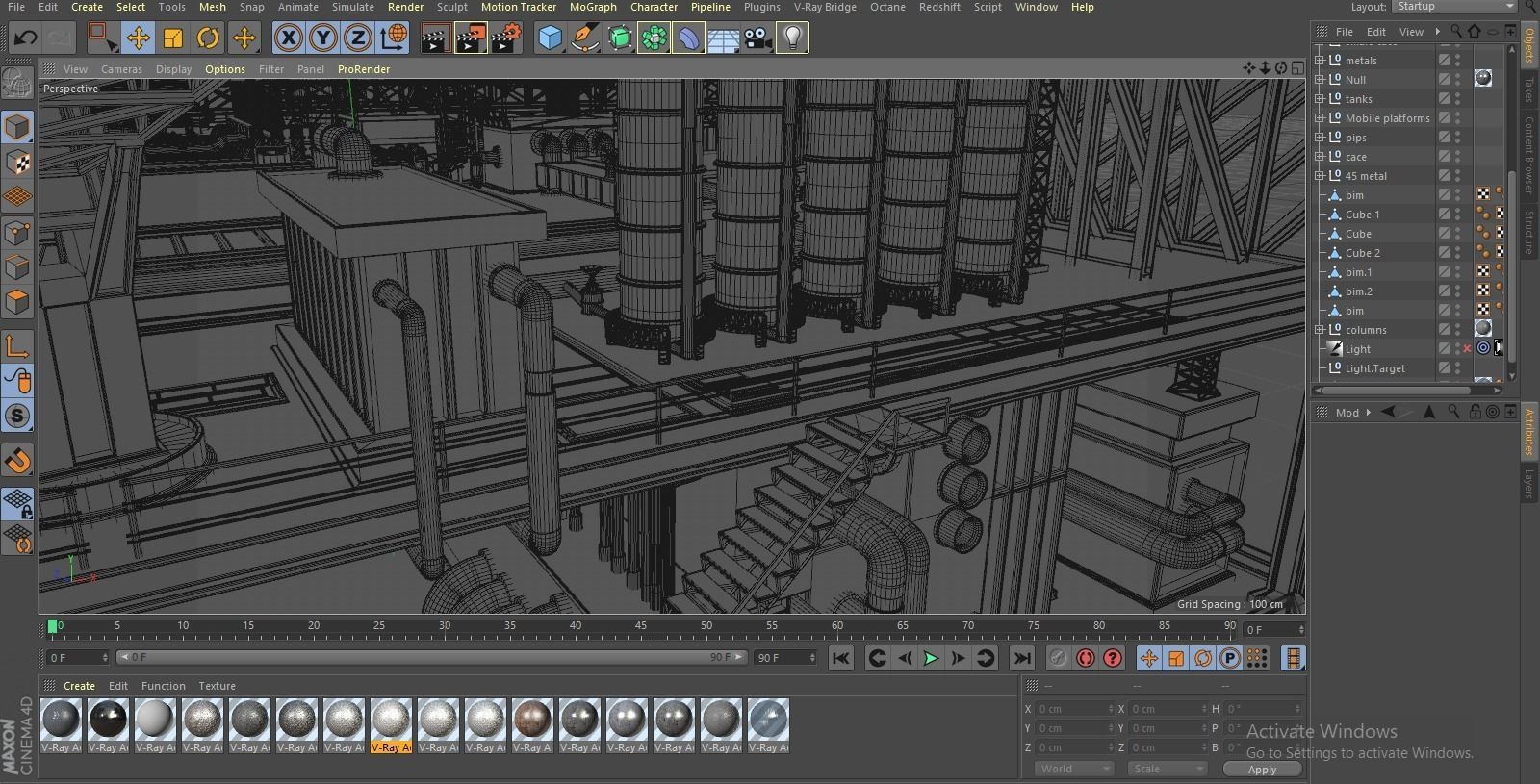Click frame 45 on timeline ruler
Viewport: 1540px width, 784px height.
[x=641, y=626]
